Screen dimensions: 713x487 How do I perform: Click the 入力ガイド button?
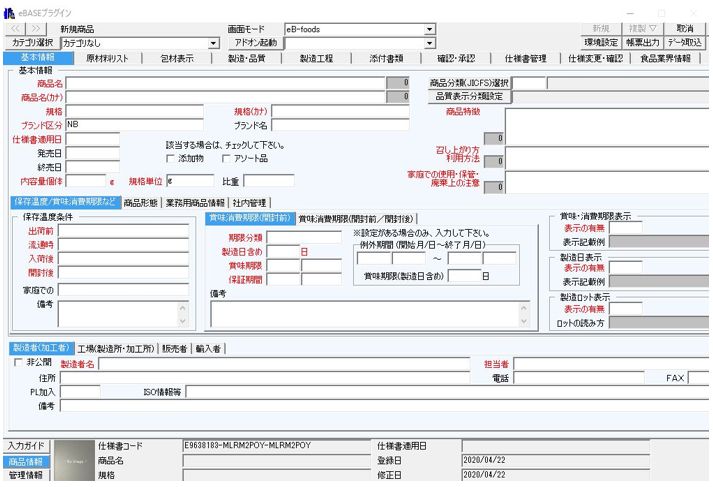(26, 446)
